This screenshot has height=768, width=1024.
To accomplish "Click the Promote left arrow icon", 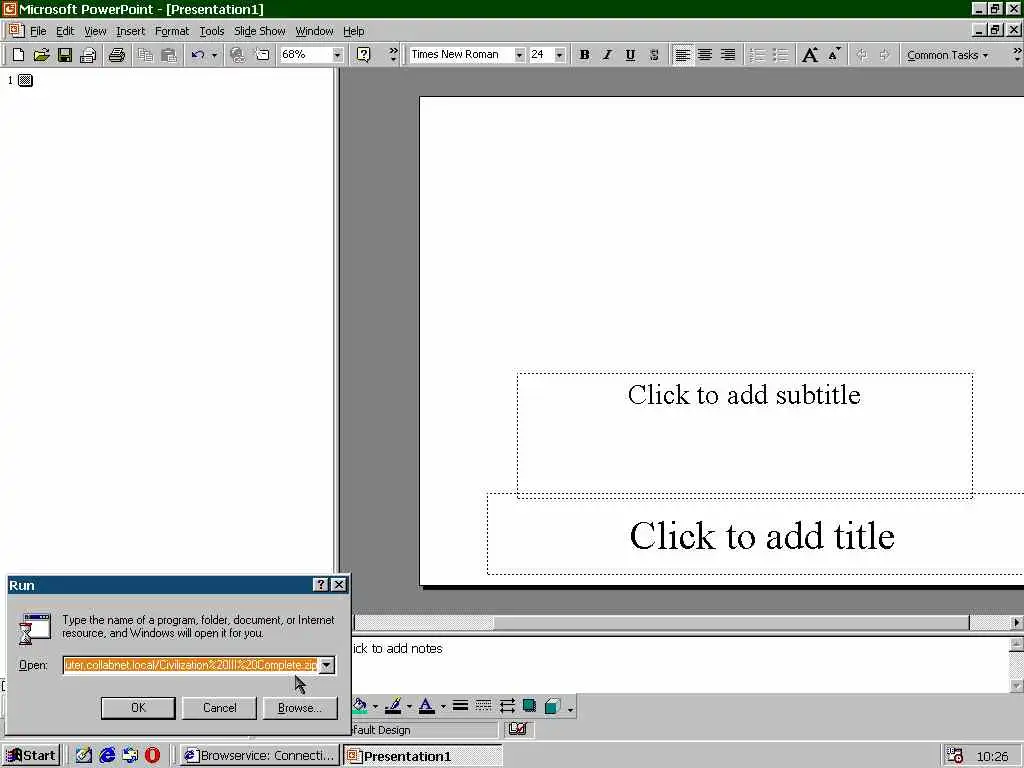I will [x=862, y=55].
